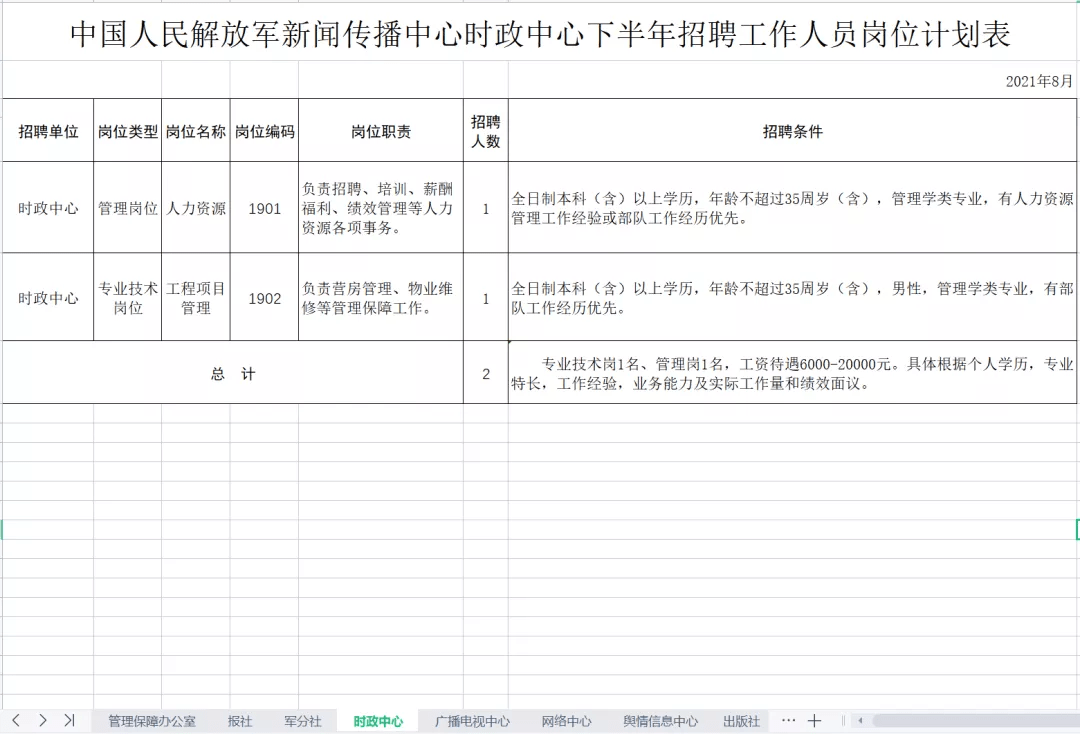Viewport: 1080px width, 734px height.
Task: Select the 招聘人数 header cell
Action: [486, 131]
